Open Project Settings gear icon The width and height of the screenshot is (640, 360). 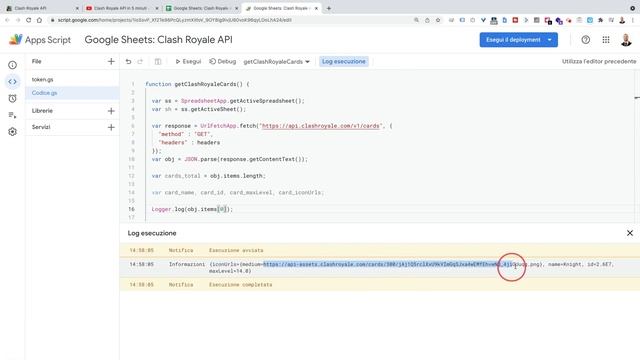12,132
